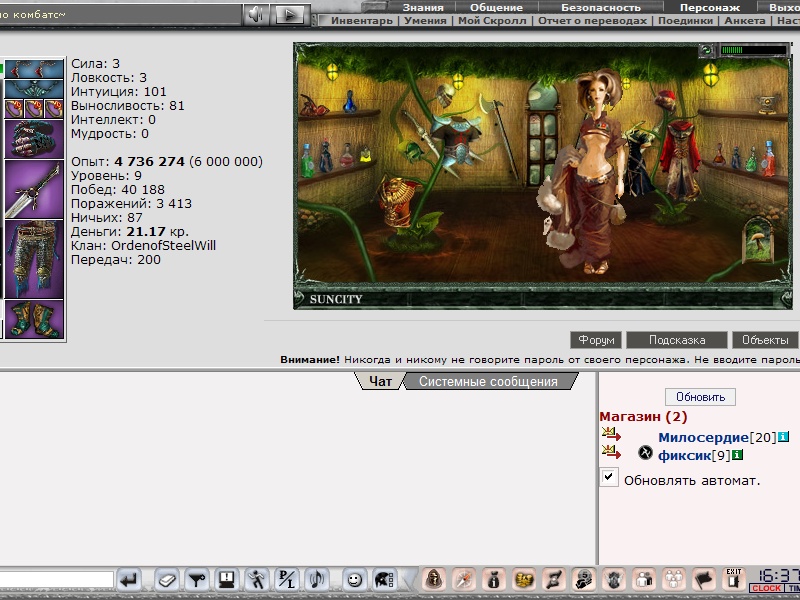
Task: Click the two people friends icon
Action: point(644,580)
